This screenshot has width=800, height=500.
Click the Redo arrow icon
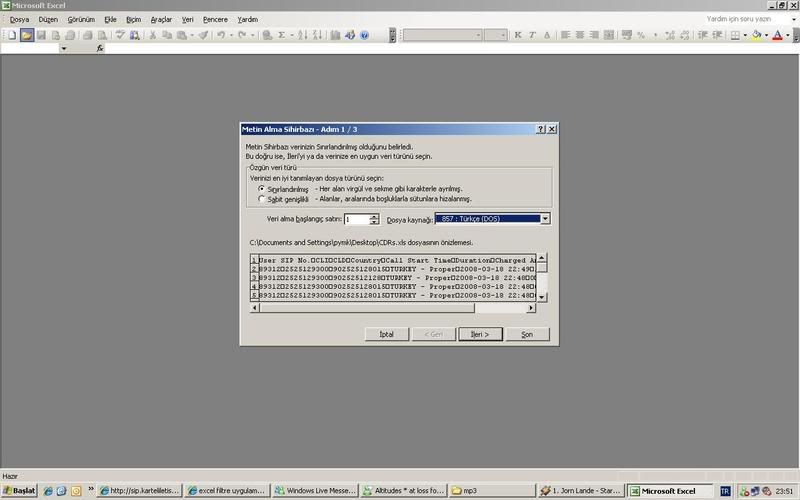tap(242, 35)
